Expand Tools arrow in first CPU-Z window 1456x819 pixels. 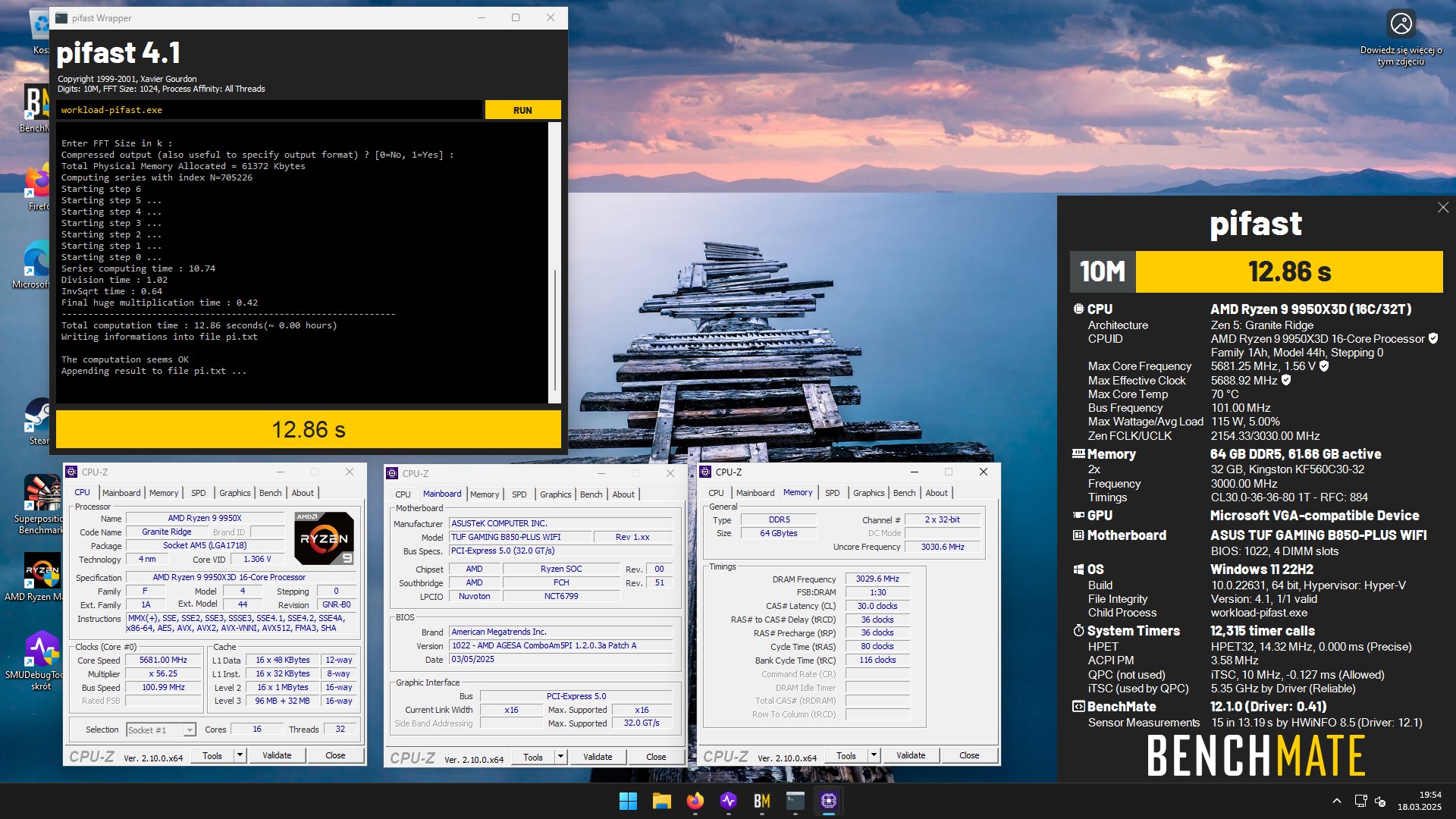click(x=240, y=755)
